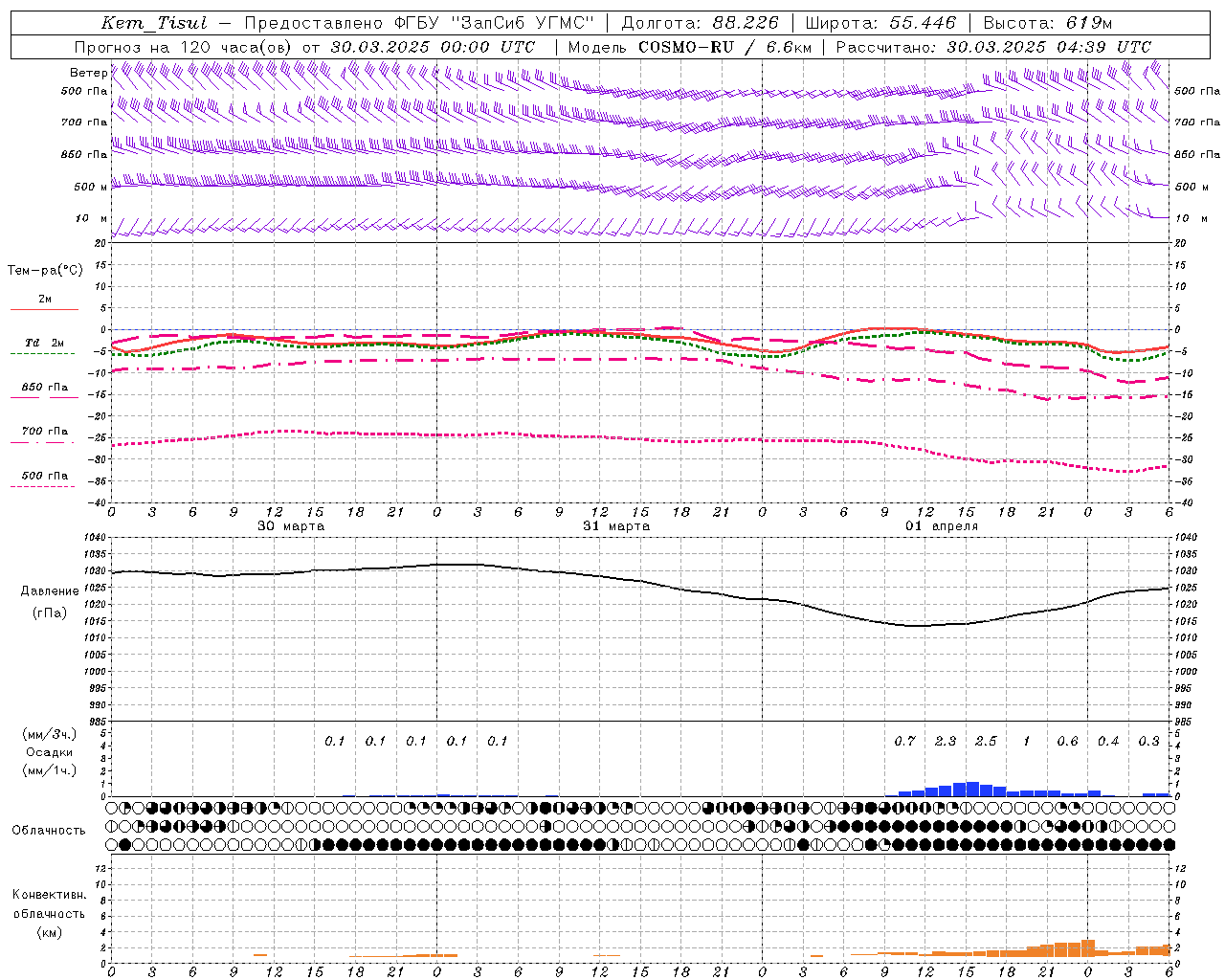Click the (мм/1ч.) precipitation unit label
This screenshot has width=1225, height=980.
(x=49, y=770)
